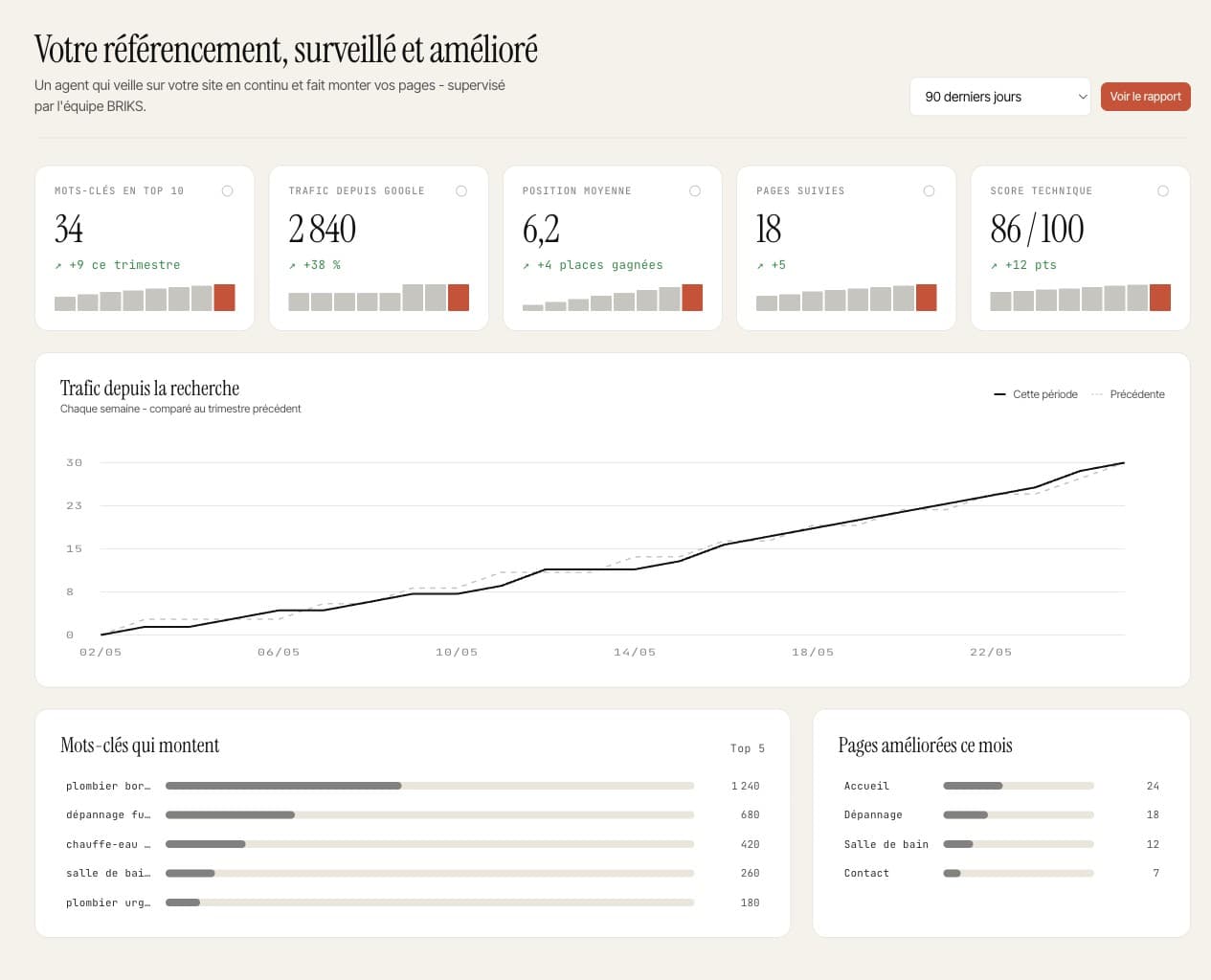Click the "02/05" date label on chart axis
The width and height of the screenshot is (1211, 980).
tap(101, 653)
